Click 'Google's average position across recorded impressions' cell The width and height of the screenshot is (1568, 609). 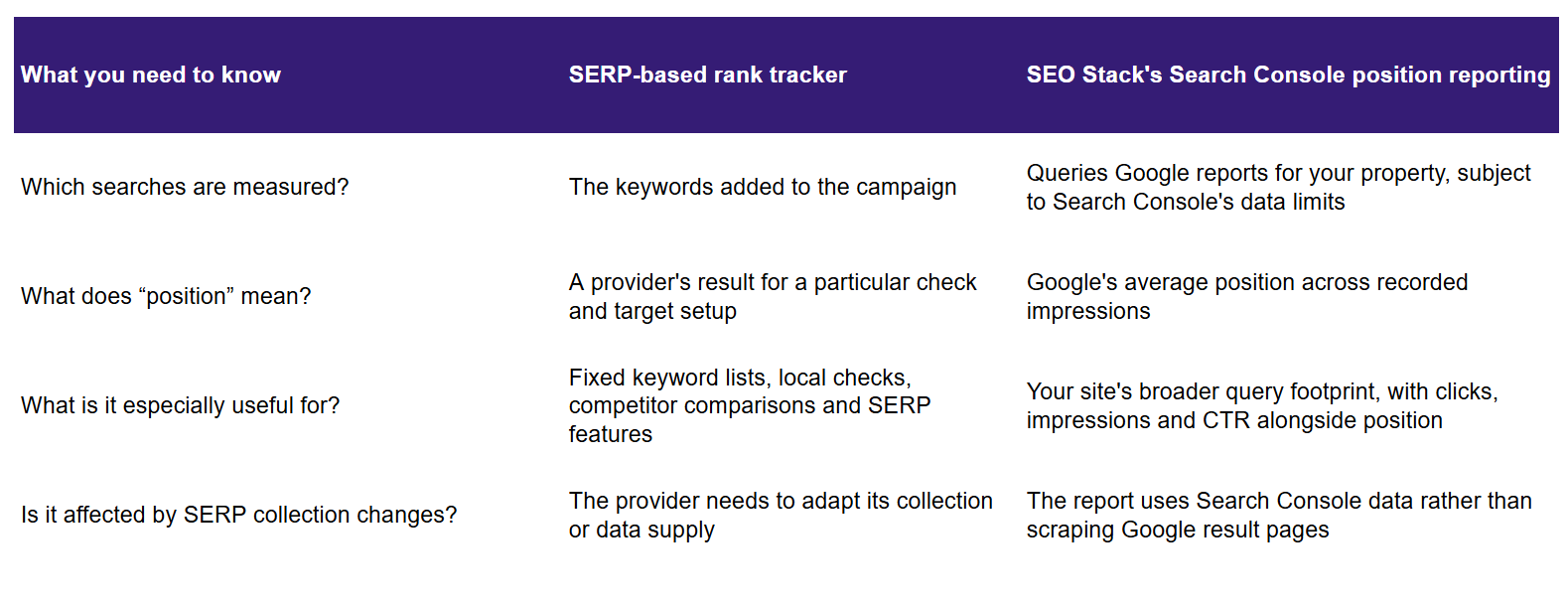1246,296
